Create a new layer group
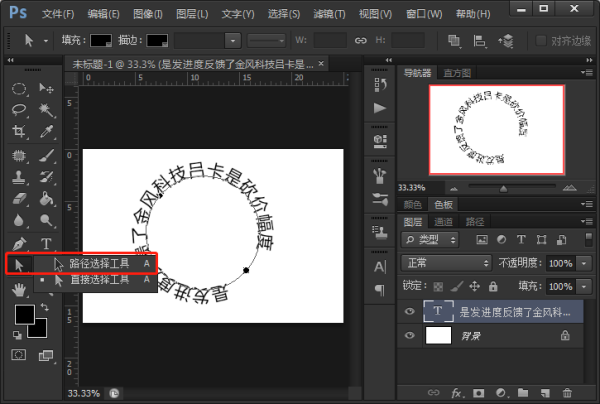 523,393
